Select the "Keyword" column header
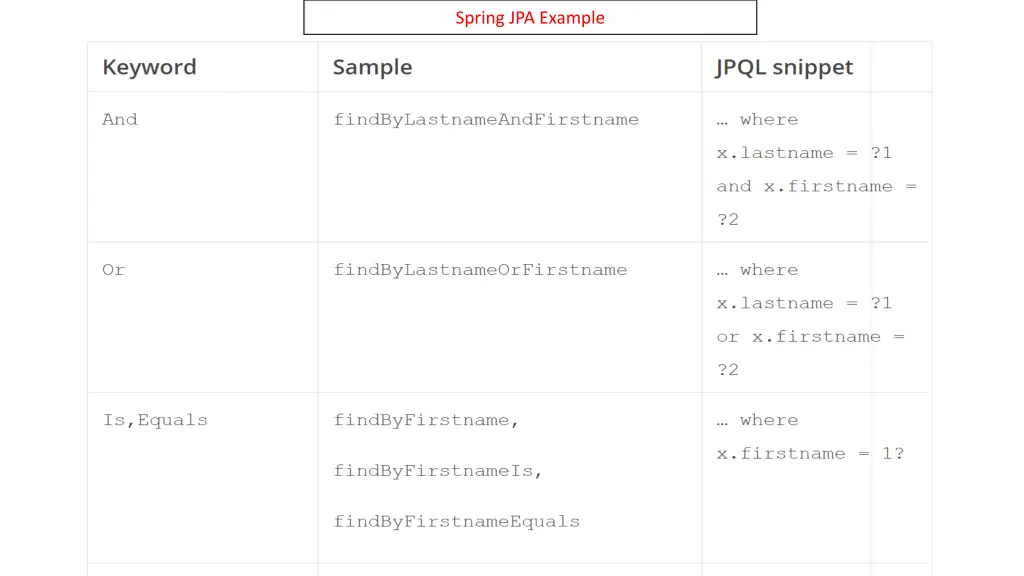 (x=149, y=67)
